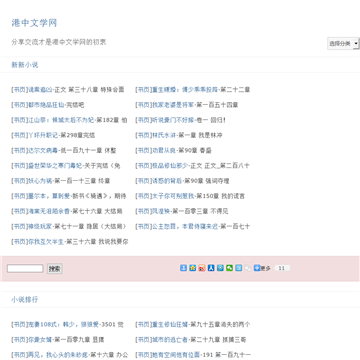Open novel link 达尔文病毒
The height and width of the screenshot is (360, 360).
click(x=43, y=150)
